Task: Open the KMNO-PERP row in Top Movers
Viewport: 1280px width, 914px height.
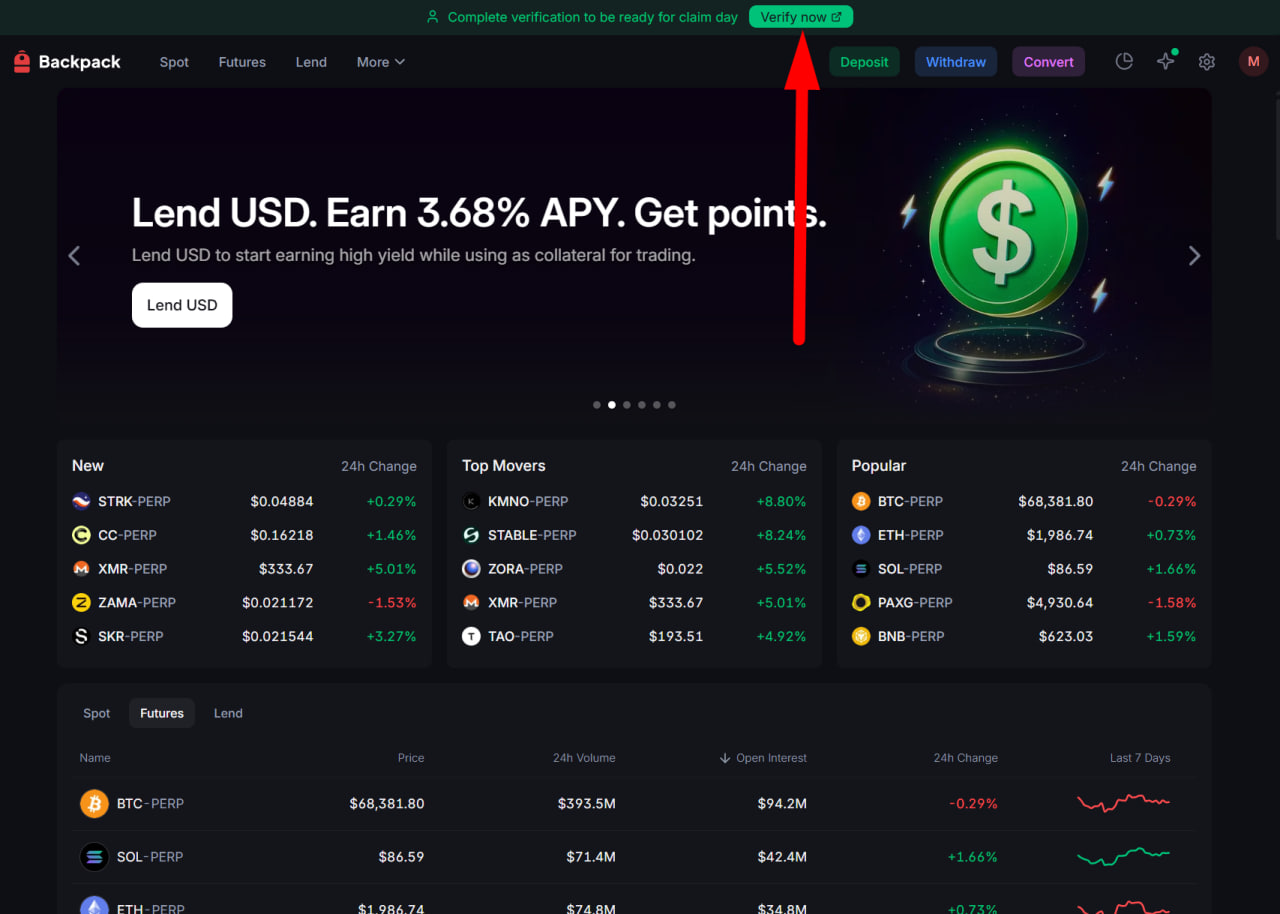Action: coord(634,501)
